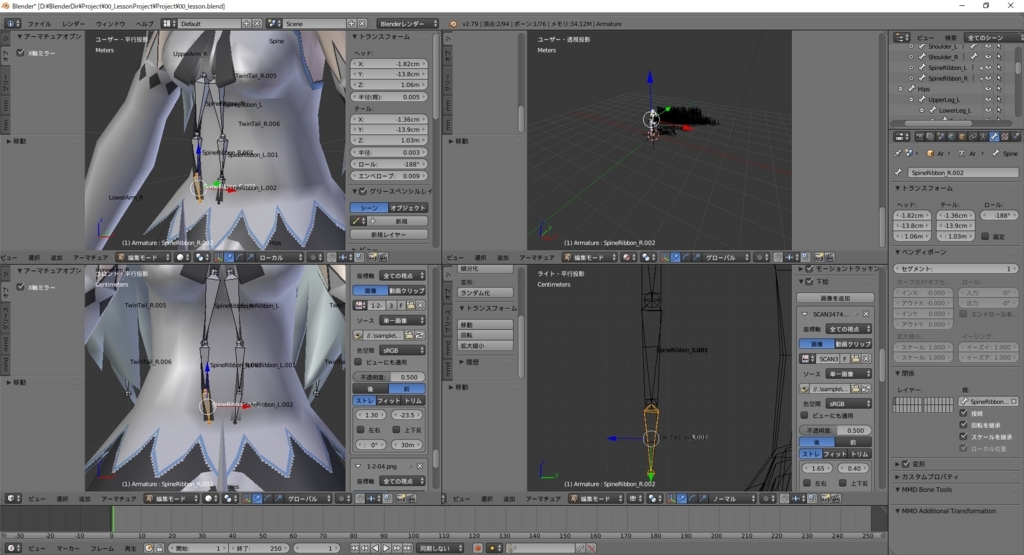This screenshot has width=1024, height=555.
Task: Open ローカル orientation dropdown in upper-left viewport
Action: 281,257
